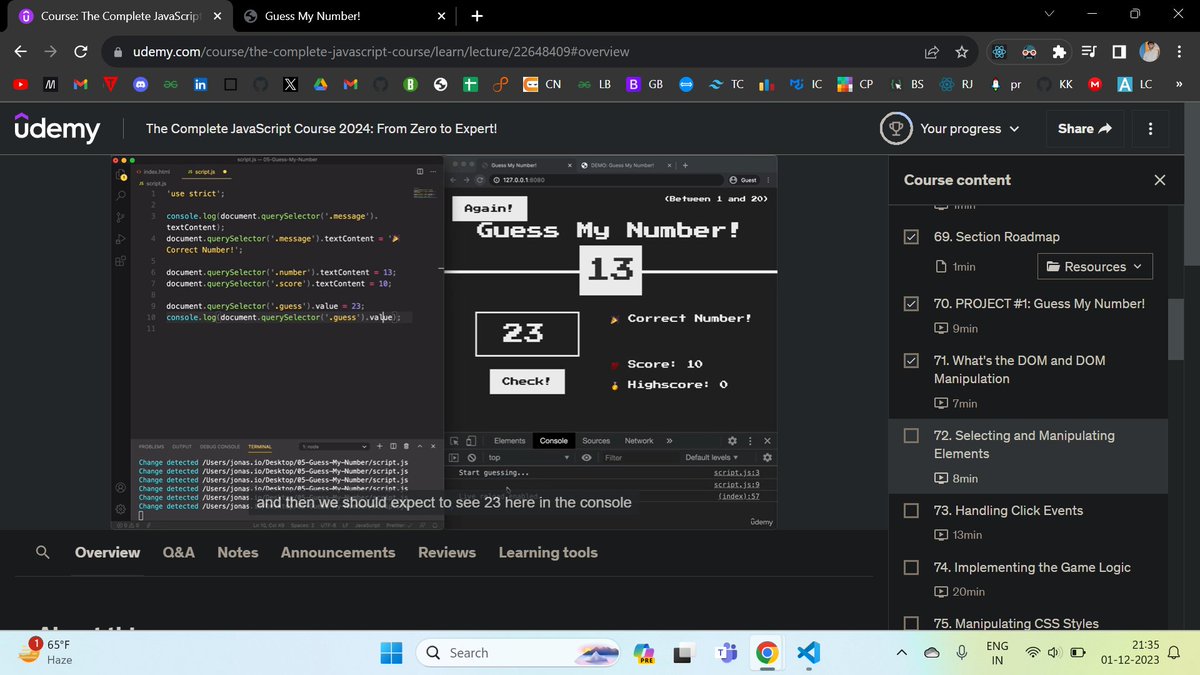Click the reload page button

point(81,51)
